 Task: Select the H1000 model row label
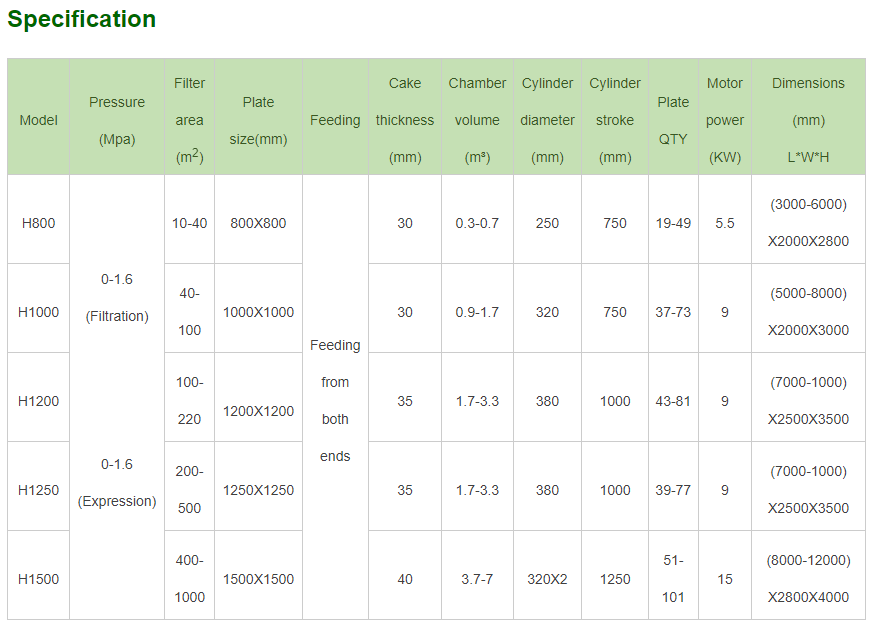[x=39, y=312]
